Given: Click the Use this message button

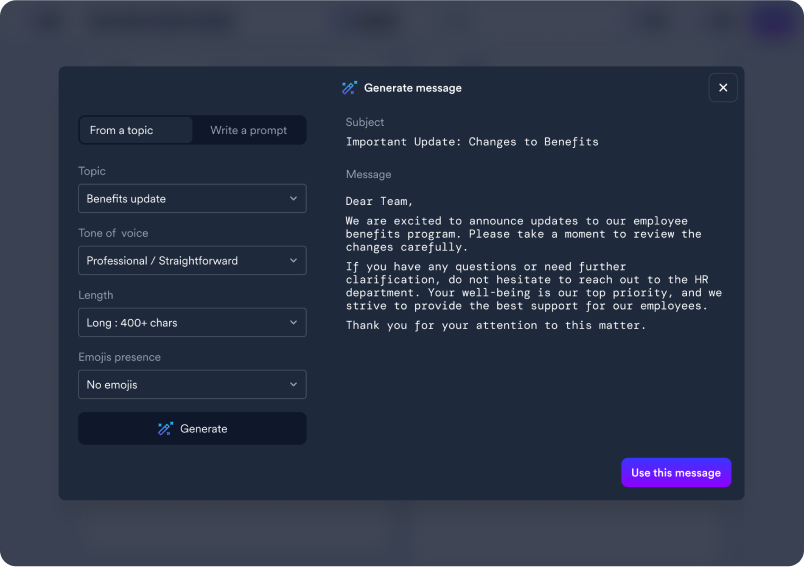Looking at the screenshot, I should tap(676, 473).
